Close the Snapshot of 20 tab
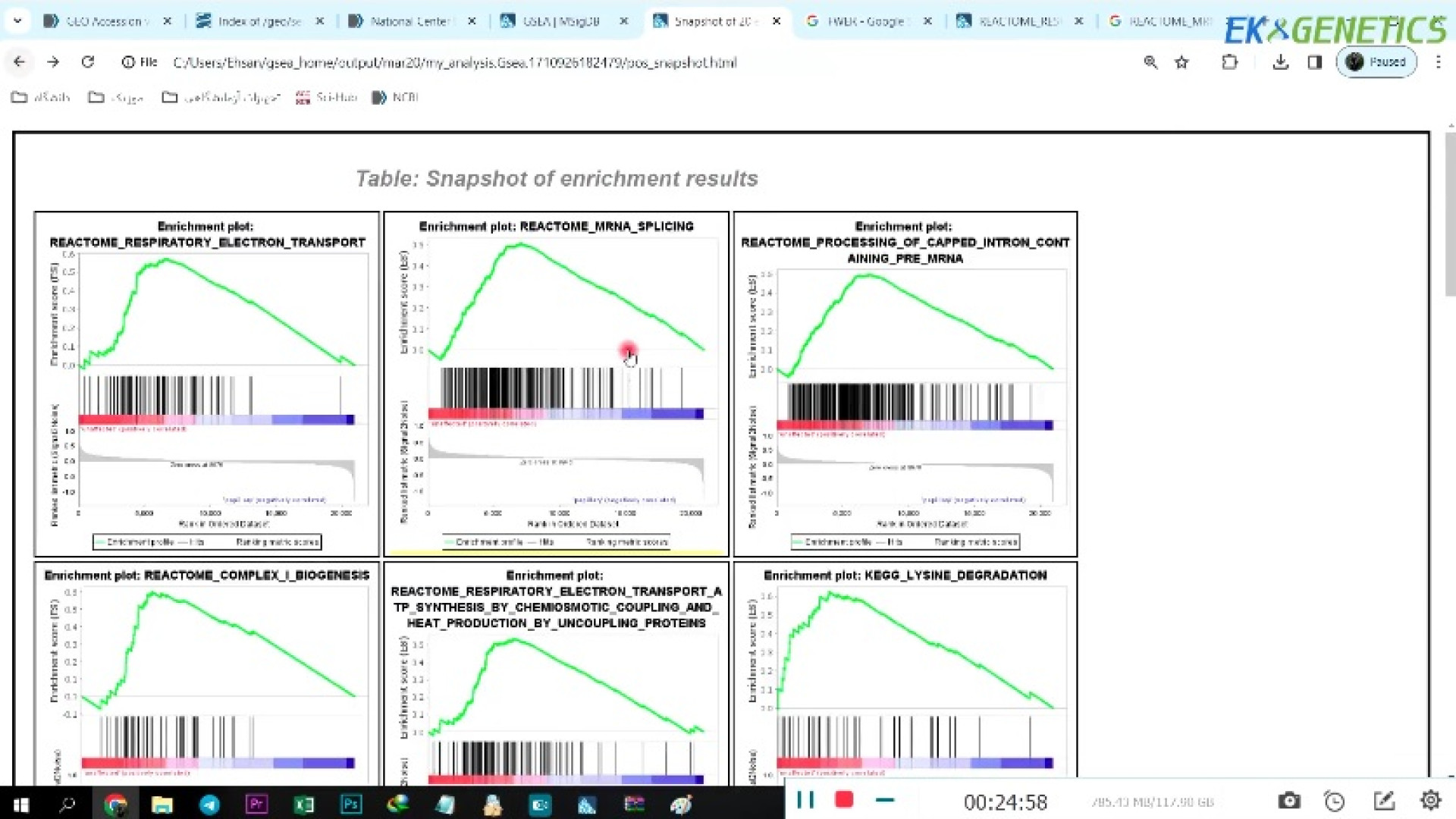This screenshot has width=1456, height=819. [x=777, y=21]
